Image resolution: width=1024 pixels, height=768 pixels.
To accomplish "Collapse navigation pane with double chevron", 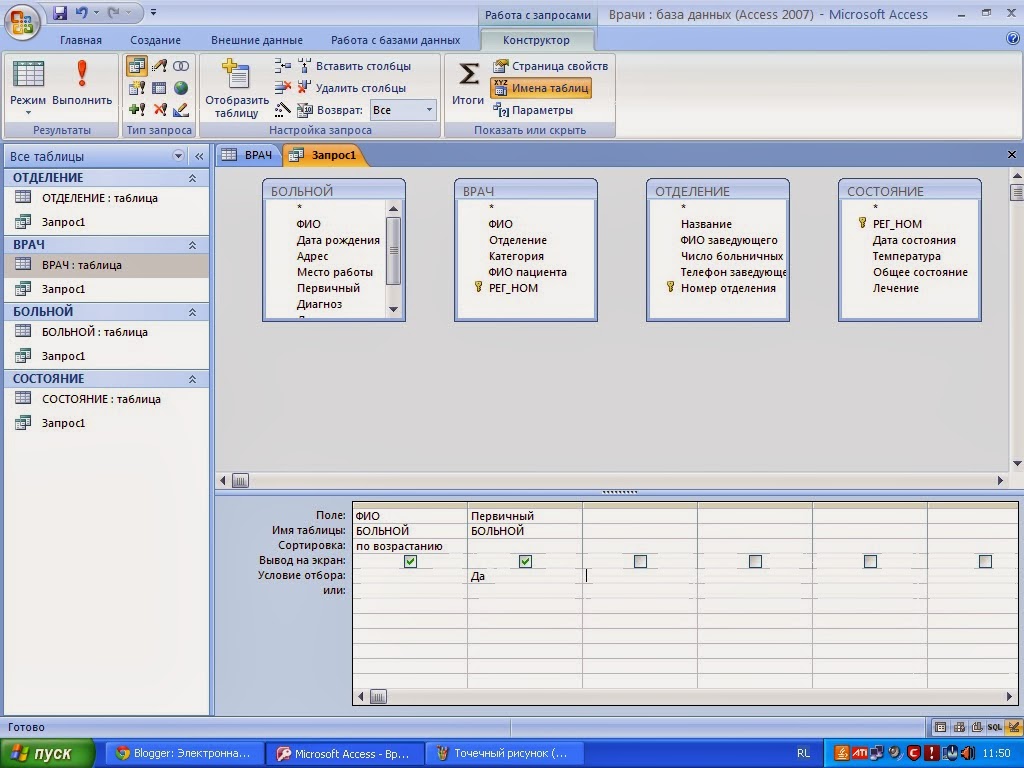I will point(199,156).
